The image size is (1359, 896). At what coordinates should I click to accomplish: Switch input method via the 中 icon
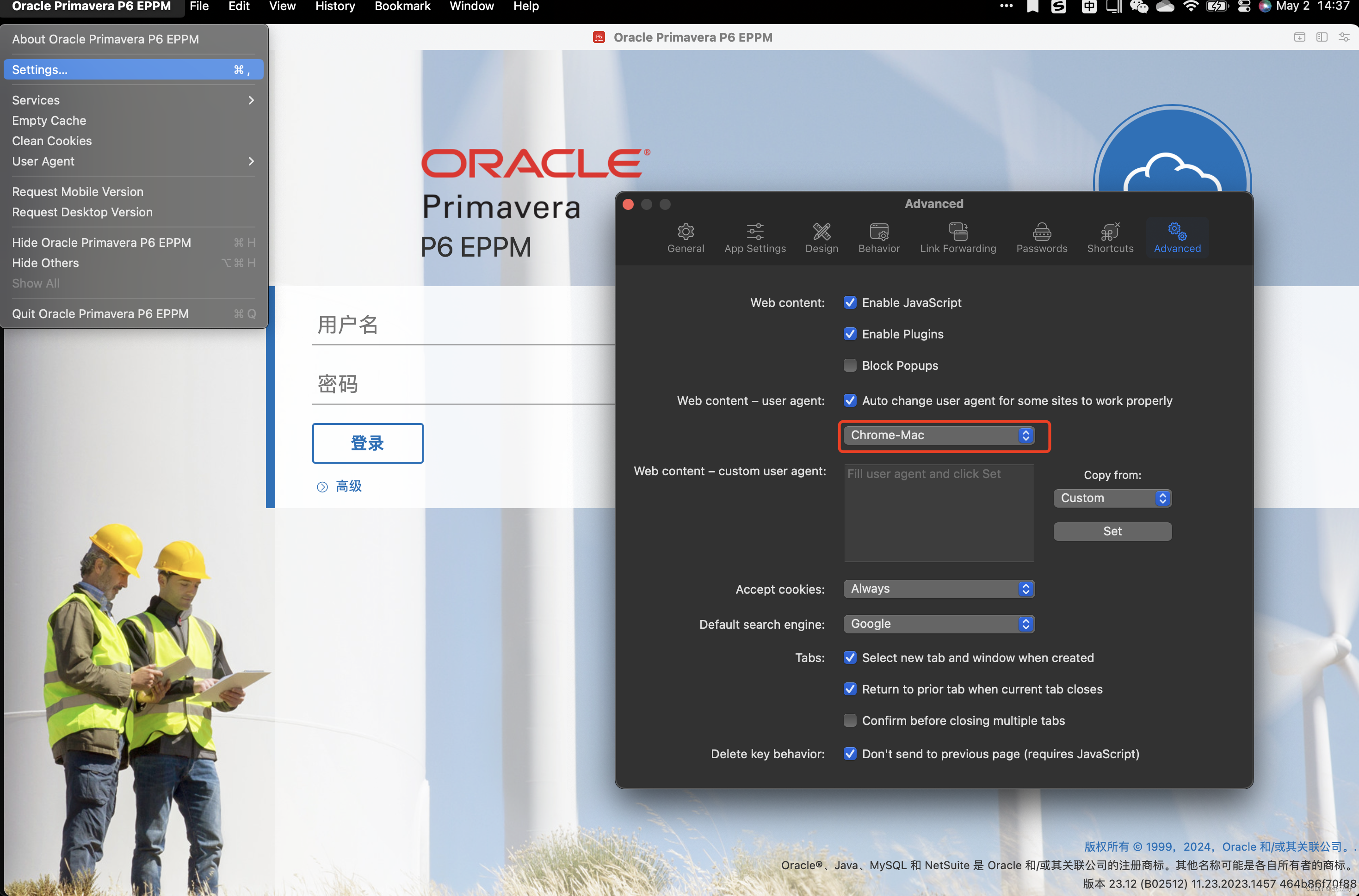(1088, 6)
